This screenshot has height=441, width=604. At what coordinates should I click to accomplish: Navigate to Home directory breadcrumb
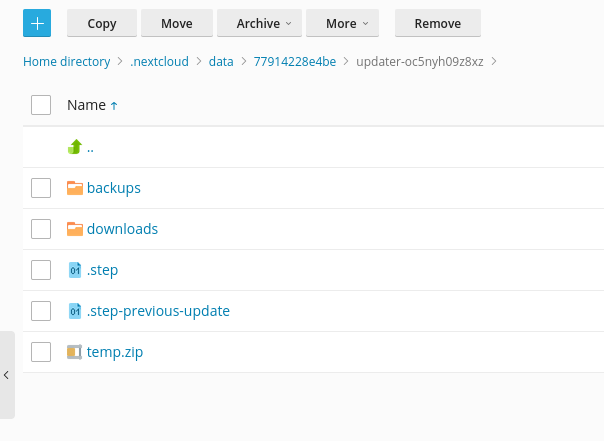[x=66, y=62]
